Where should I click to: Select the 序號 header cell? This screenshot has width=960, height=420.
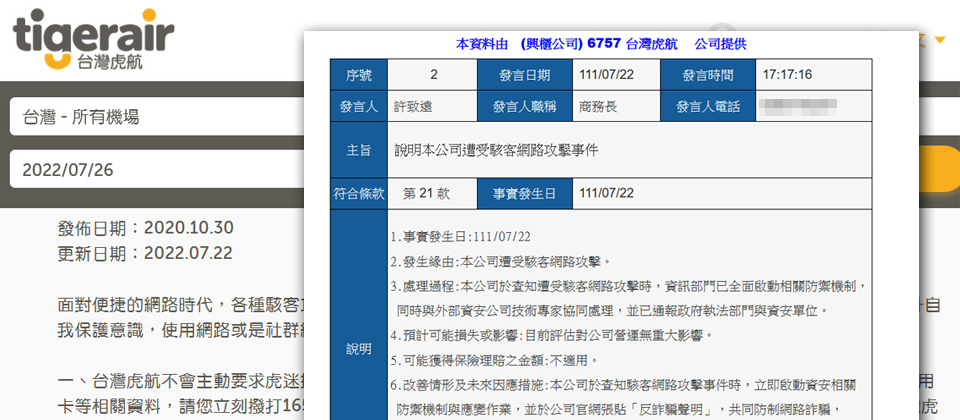click(358, 75)
